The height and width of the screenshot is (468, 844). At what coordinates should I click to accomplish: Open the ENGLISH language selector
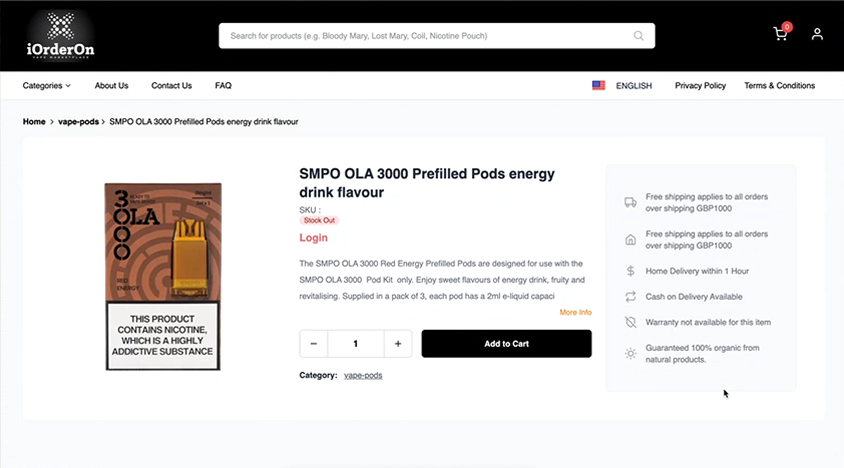click(x=634, y=86)
